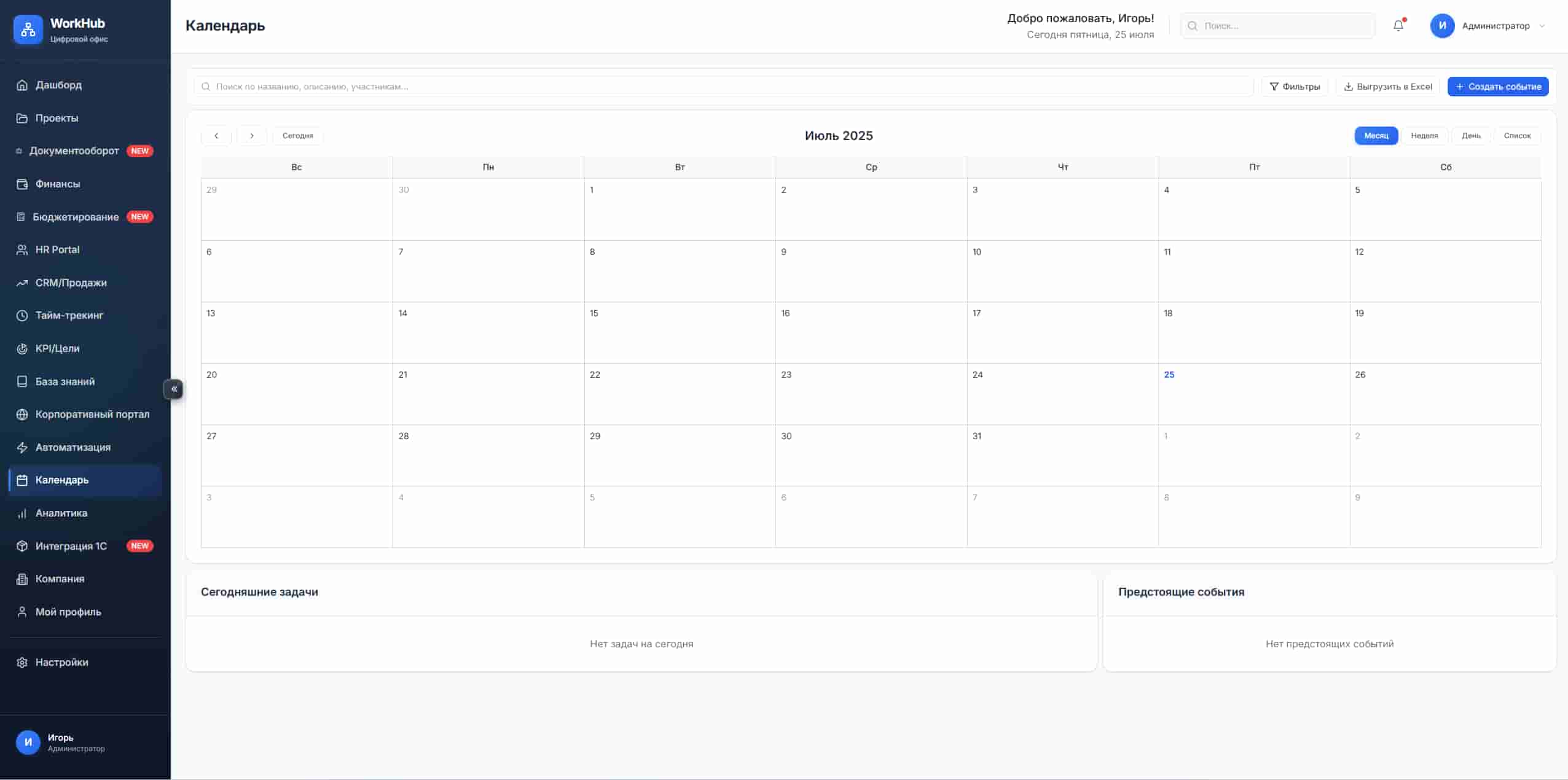This screenshot has height=780, width=1568.
Task: Click Выгрузить в Excel button
Action: [1387, 87]
